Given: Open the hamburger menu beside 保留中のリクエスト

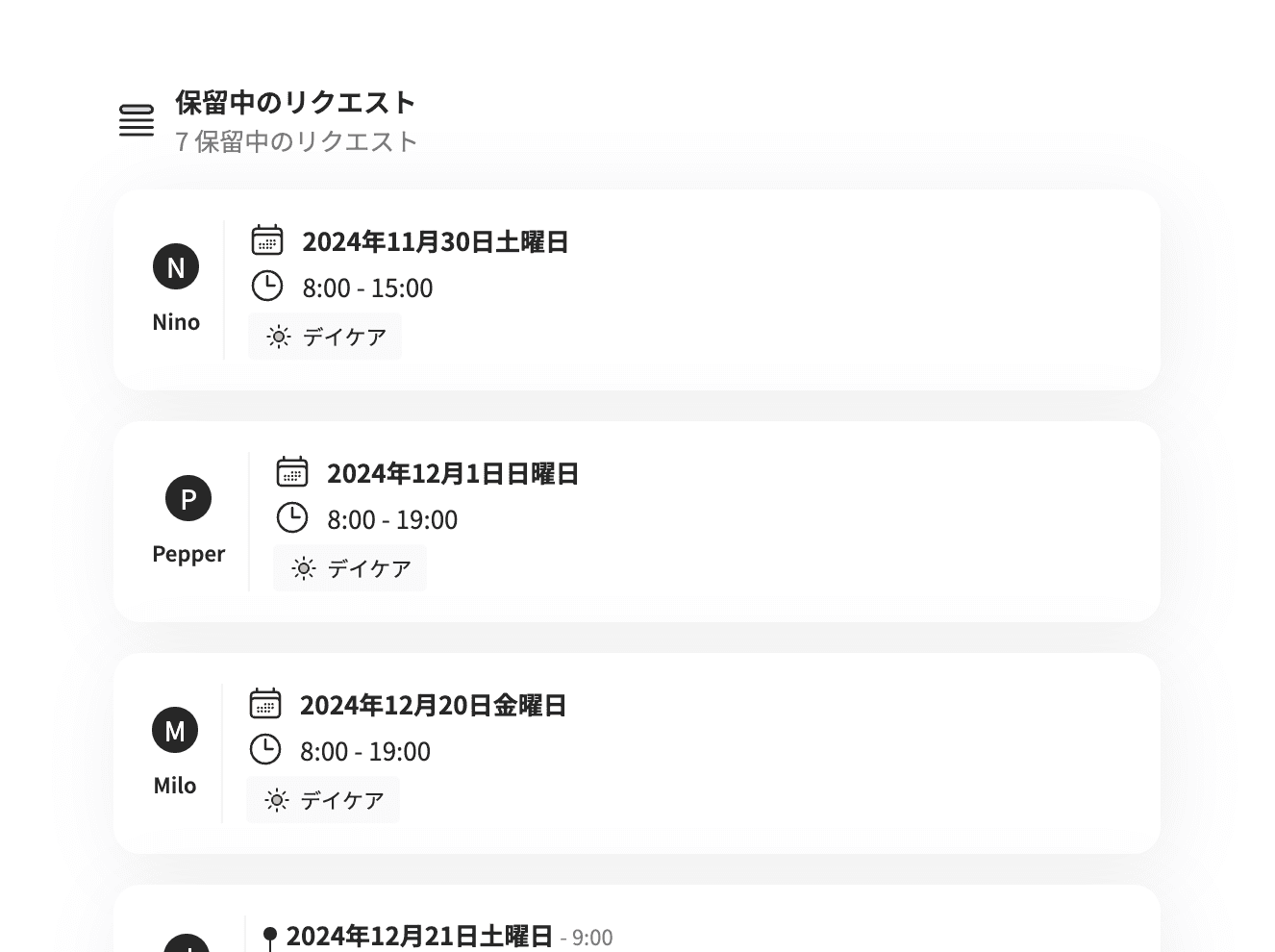Looking at the screenshot, I should 136,120.
